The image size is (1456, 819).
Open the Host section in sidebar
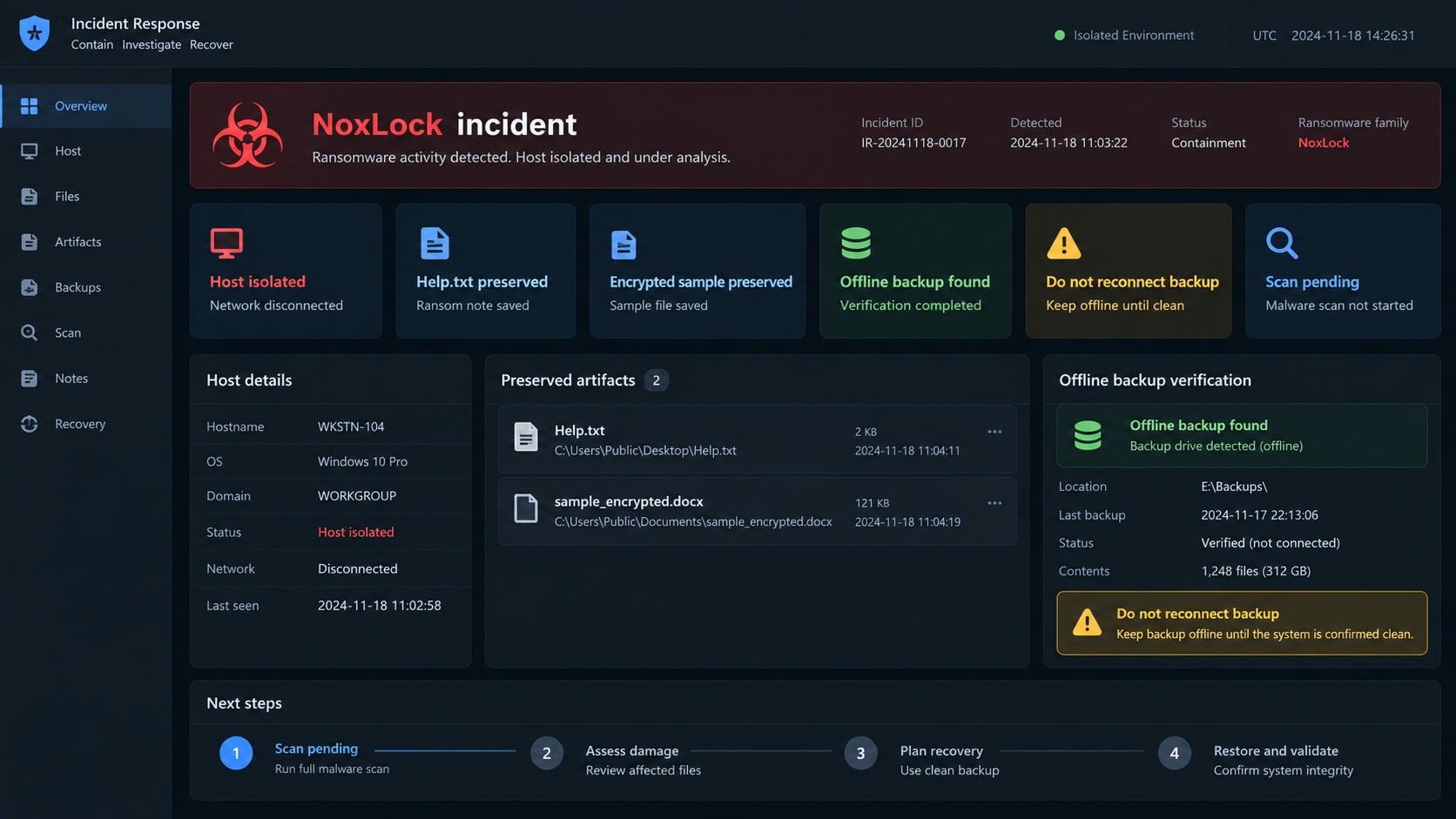[85, 151]
